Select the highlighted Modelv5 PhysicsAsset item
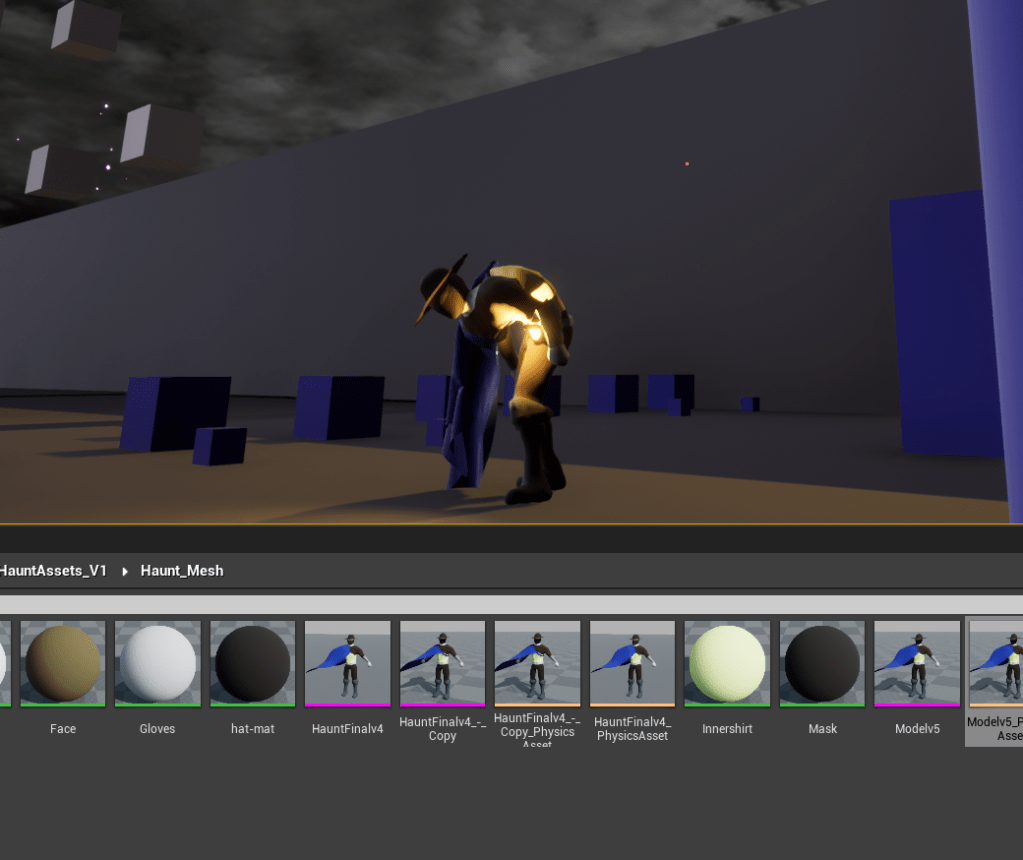 [x=996, y=663]
